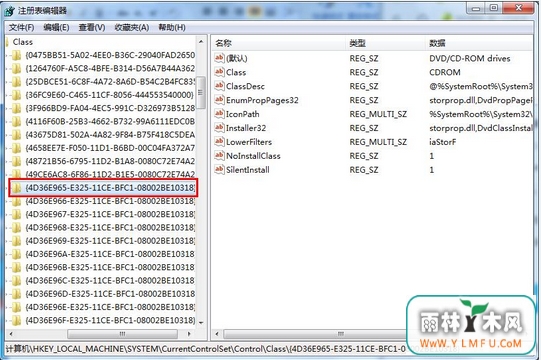Click folder icon of {4D36E967-E325 key

(x=16, y=214)
